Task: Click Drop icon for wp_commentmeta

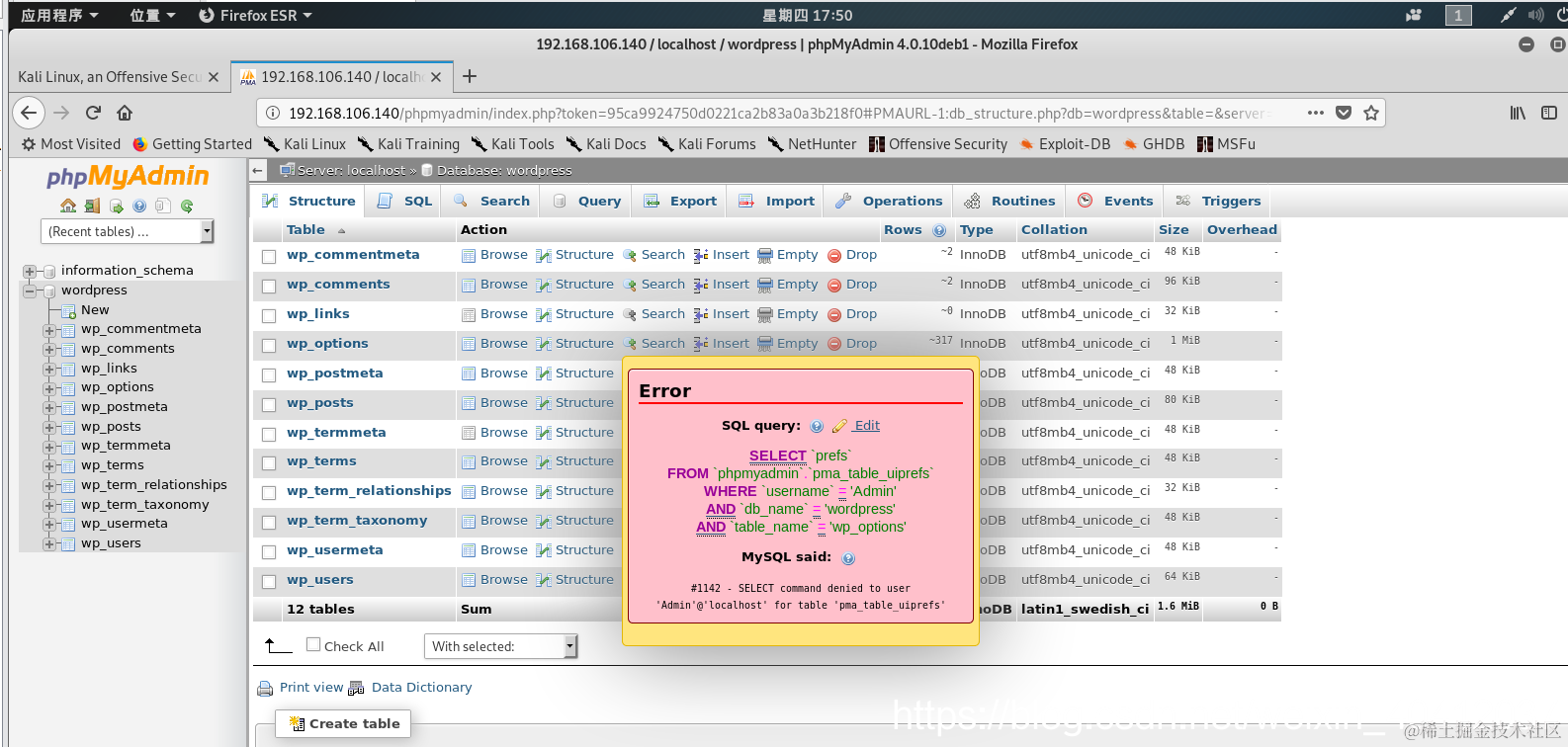Action: tap(834, 255)
